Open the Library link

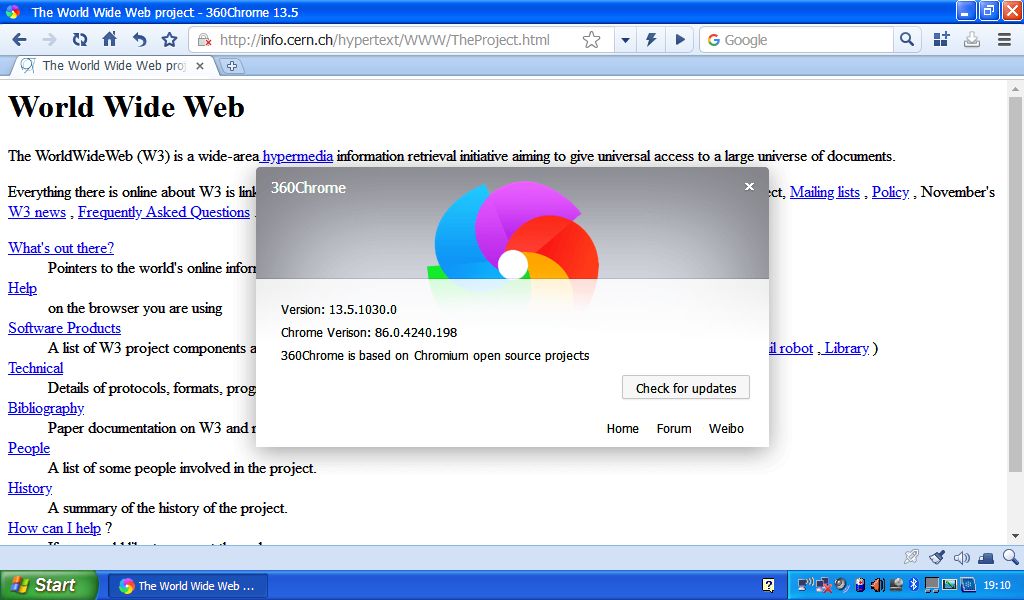846,348
